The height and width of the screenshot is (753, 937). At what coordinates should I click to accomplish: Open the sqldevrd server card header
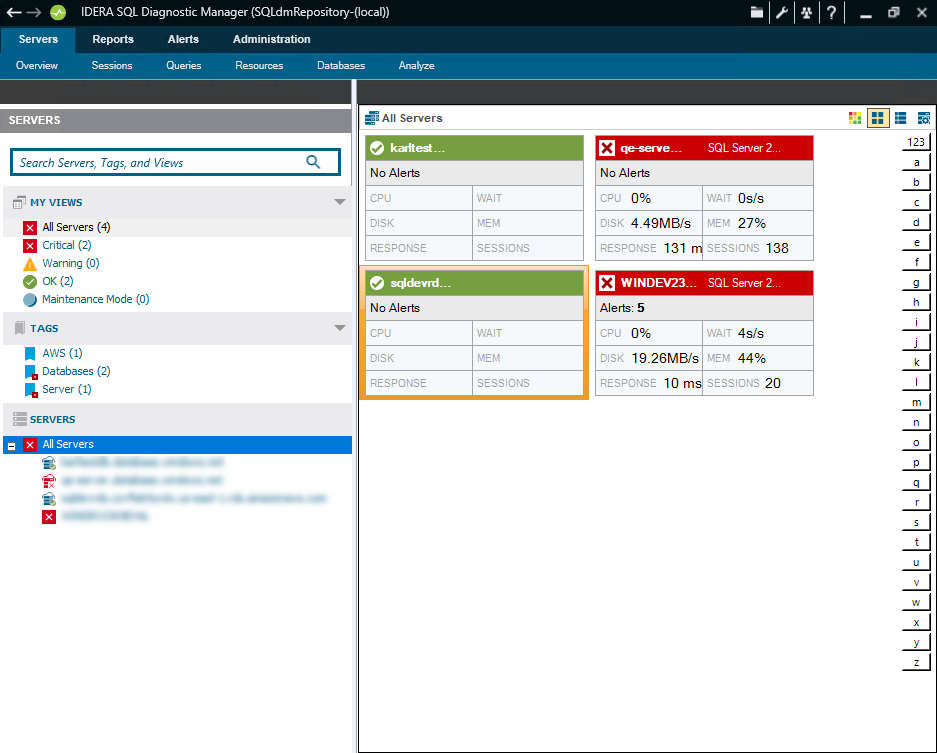coord(474,283)
